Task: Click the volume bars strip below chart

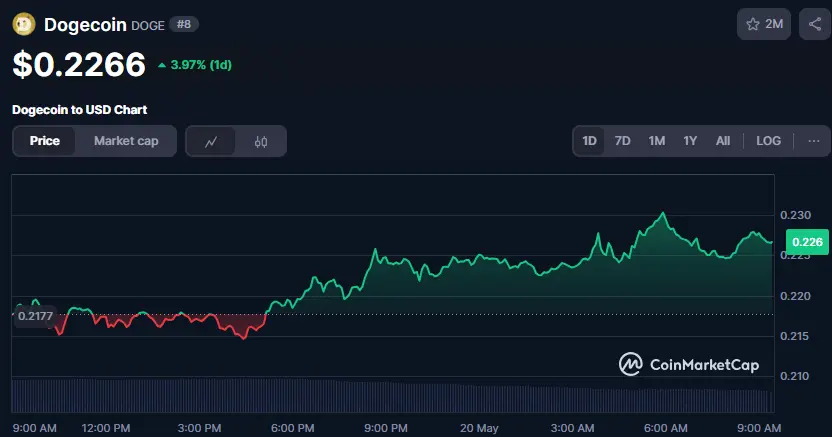Action: coord(393,396)
